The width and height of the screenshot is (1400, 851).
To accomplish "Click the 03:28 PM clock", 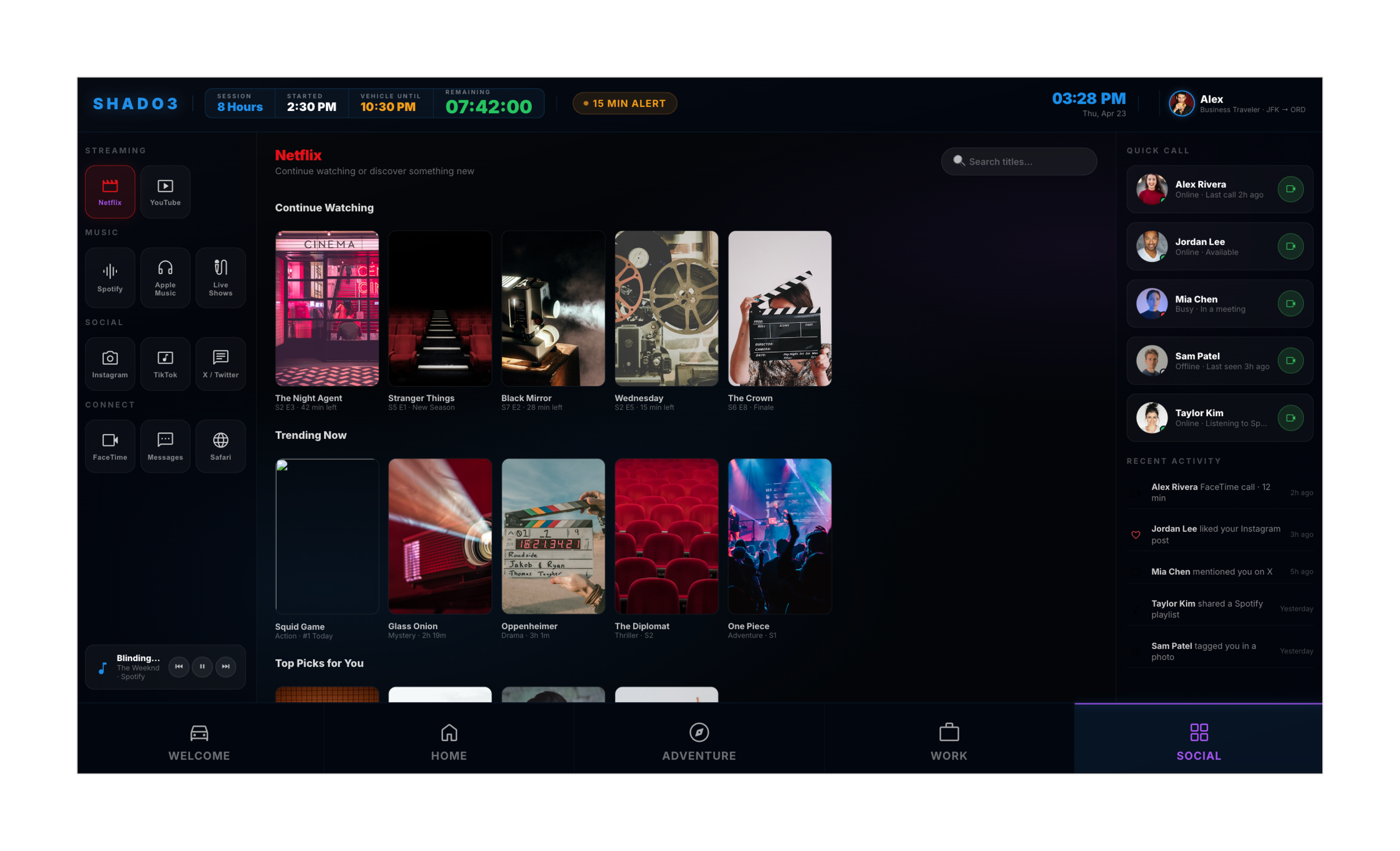I will (x=1089, y=99).
